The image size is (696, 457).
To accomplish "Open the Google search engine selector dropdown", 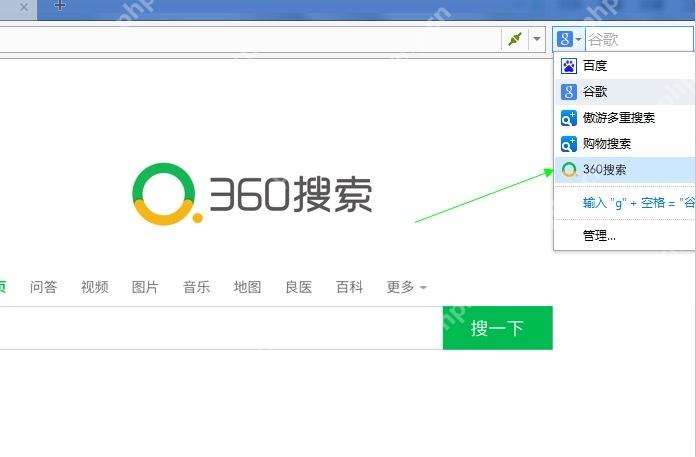I will click(x=578, y=39).
